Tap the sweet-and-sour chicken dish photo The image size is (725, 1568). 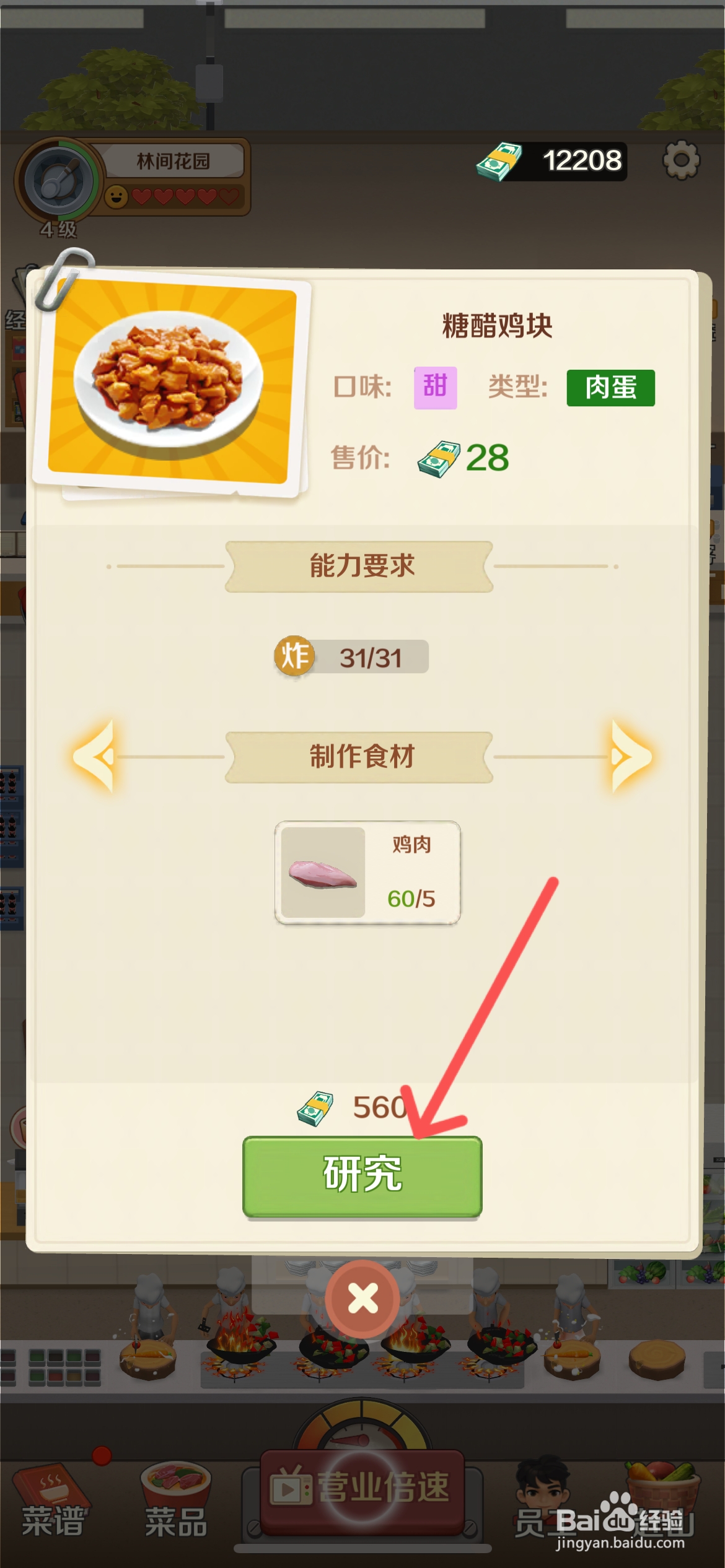170,383
